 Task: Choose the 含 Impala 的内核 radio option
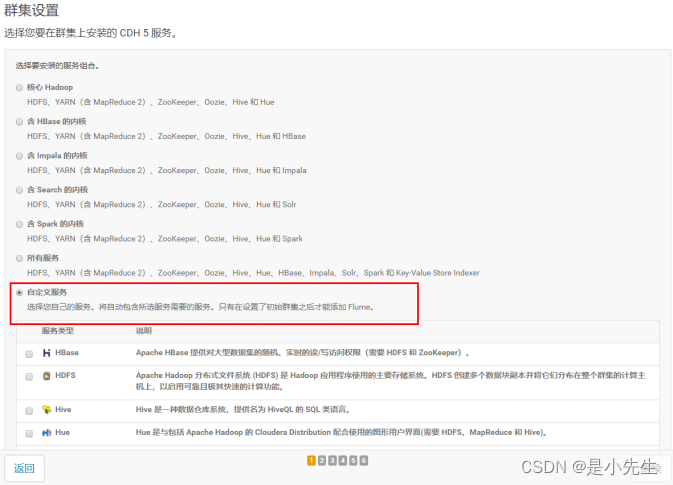pyautogui.click(x=19, y=156)
